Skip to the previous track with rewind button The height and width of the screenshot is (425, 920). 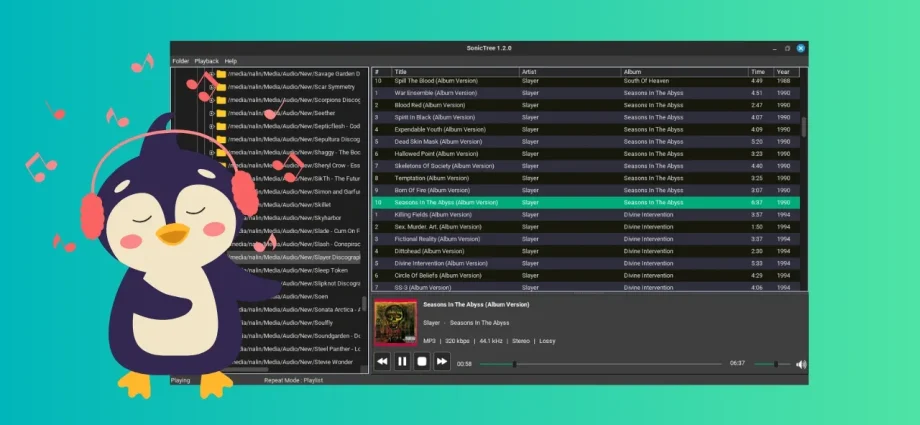[x=382, y=362]
